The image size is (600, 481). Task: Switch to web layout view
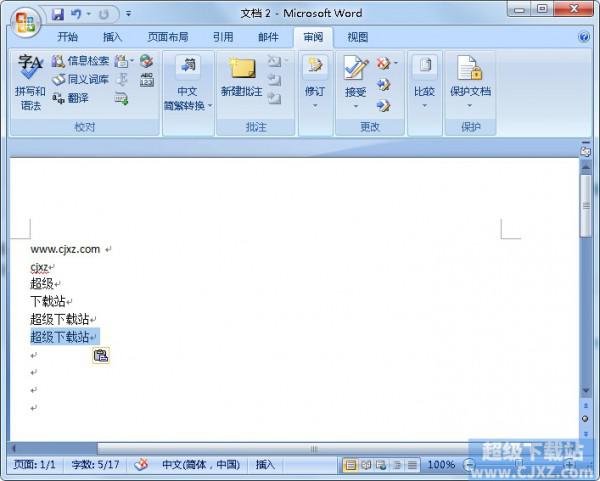[381, 465]
